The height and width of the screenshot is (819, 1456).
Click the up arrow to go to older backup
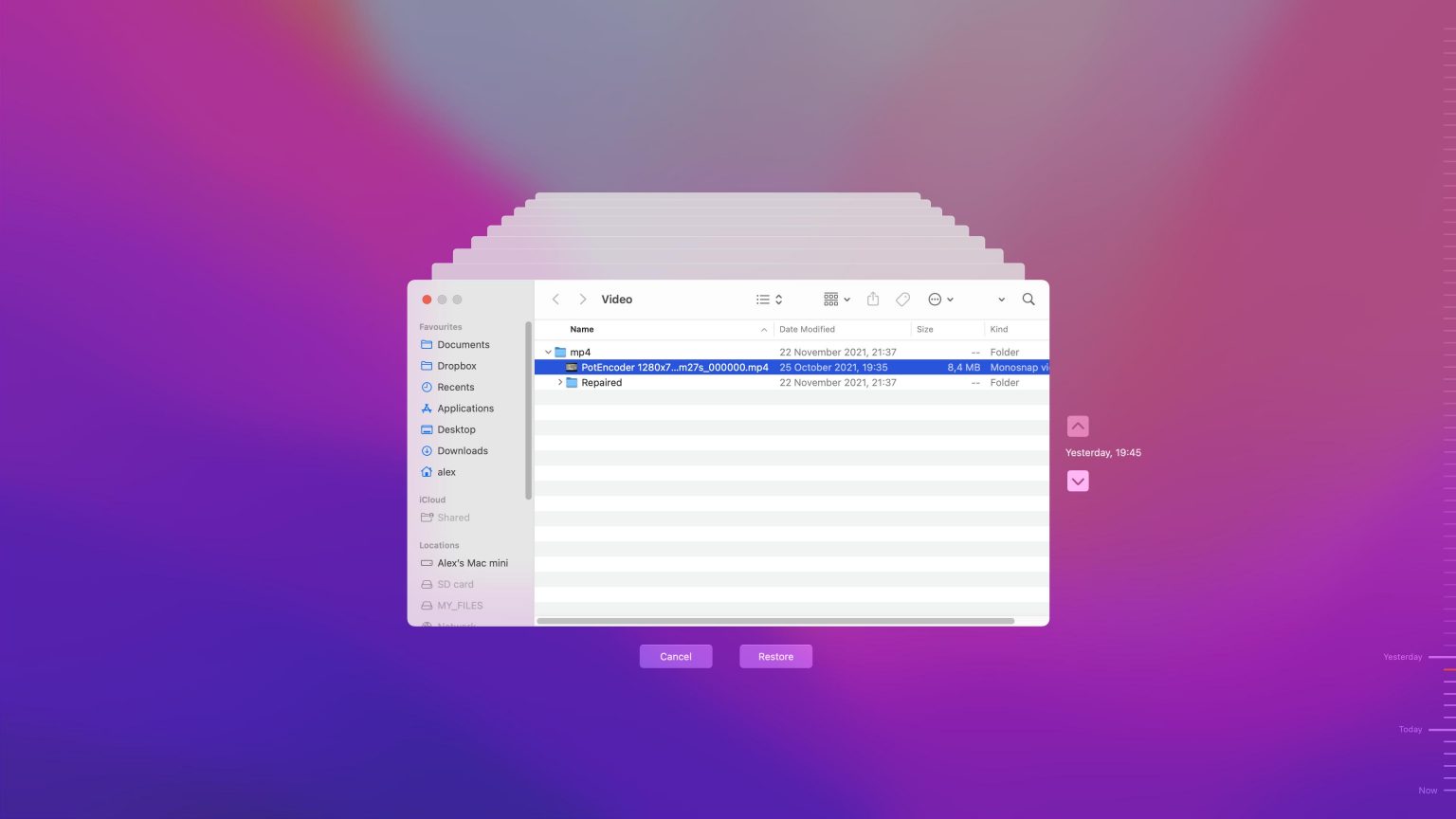pyautogui.click(x=1078, y=426)
